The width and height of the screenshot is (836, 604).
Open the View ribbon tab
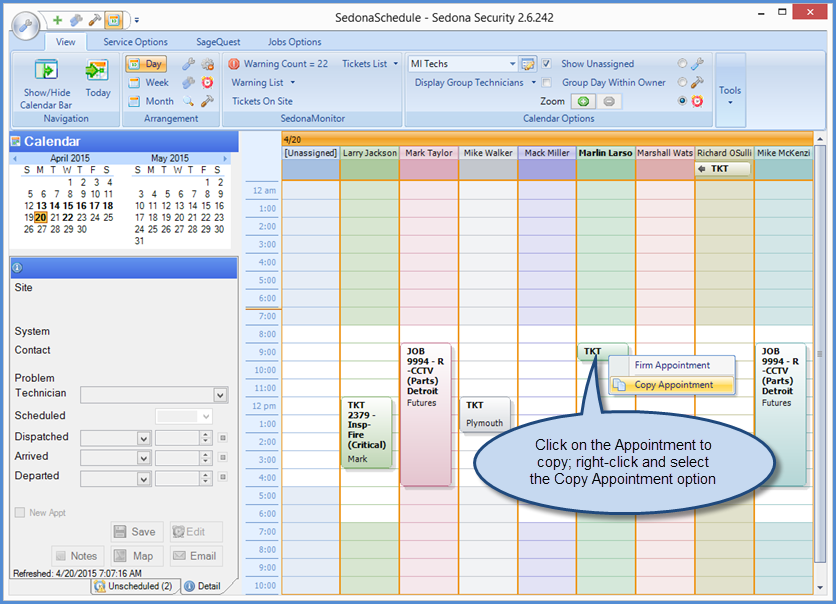point(66,42)
